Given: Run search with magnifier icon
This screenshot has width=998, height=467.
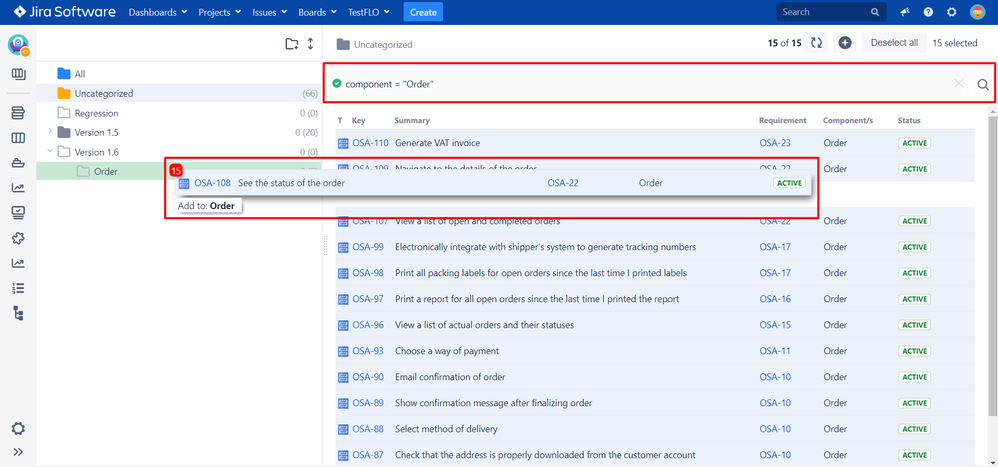Looking at the screenshot, I should coord(983,84).
